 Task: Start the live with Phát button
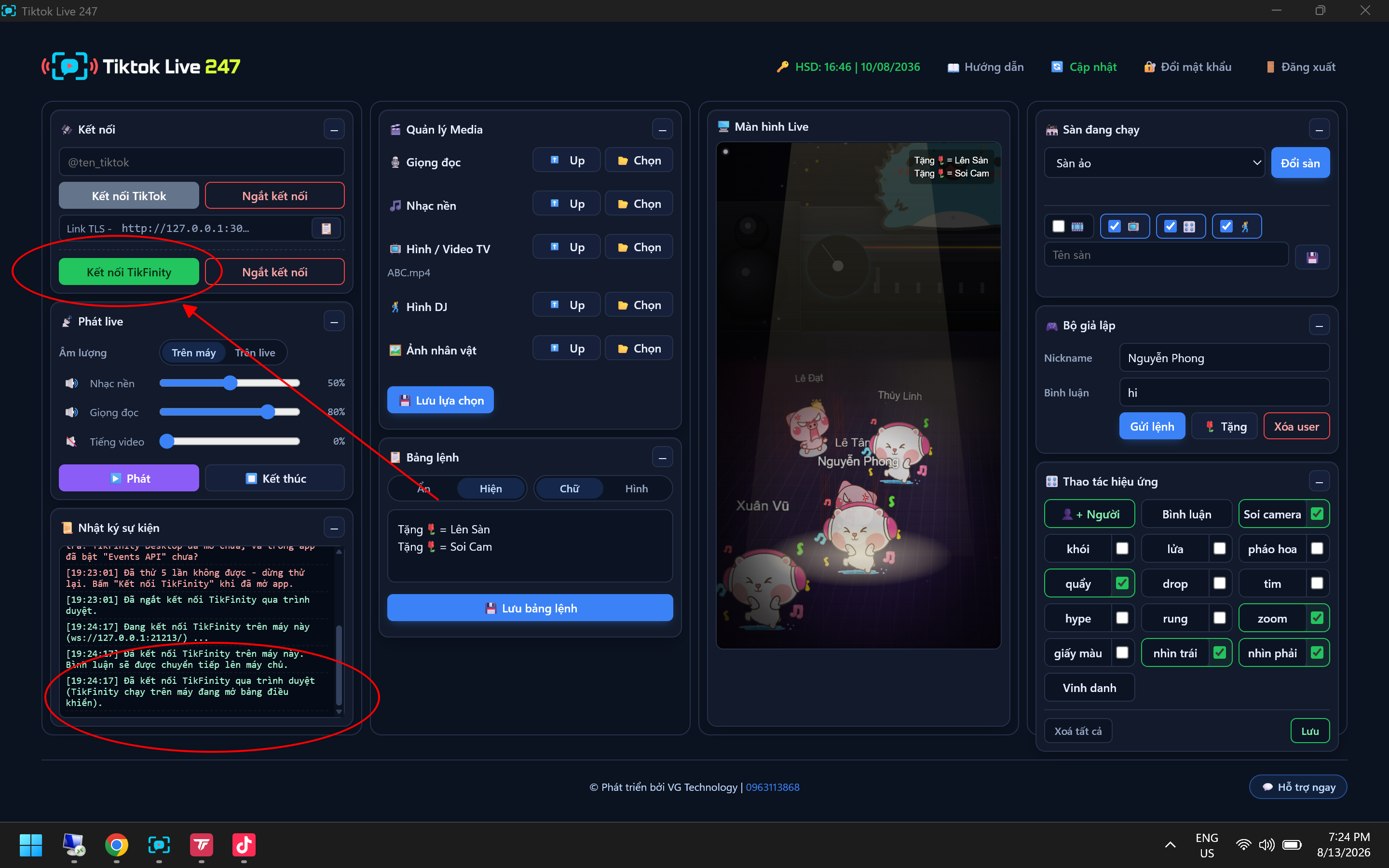coord(129,478)
